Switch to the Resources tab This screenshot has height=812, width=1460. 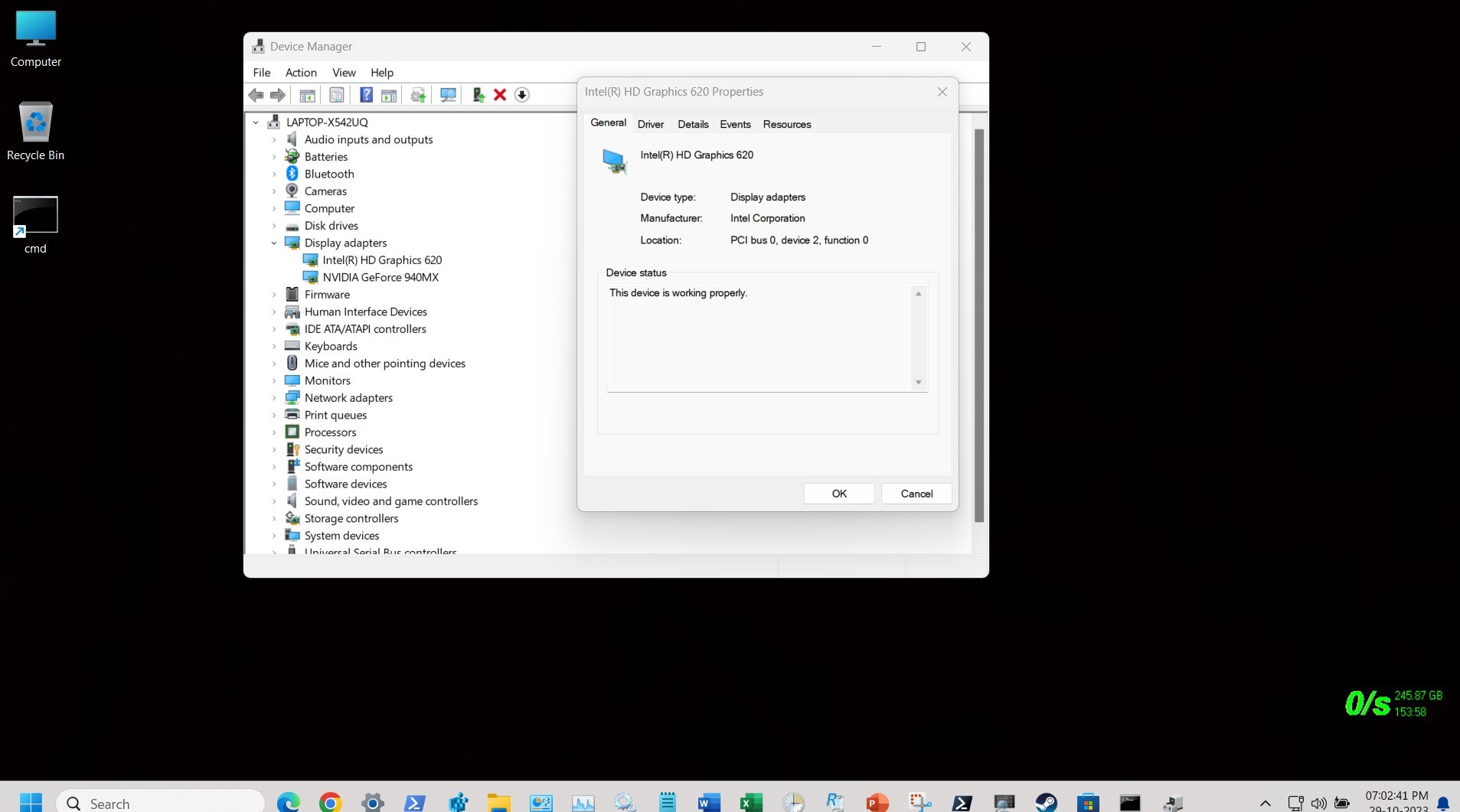pyautogui.click(x=786, y=124)
